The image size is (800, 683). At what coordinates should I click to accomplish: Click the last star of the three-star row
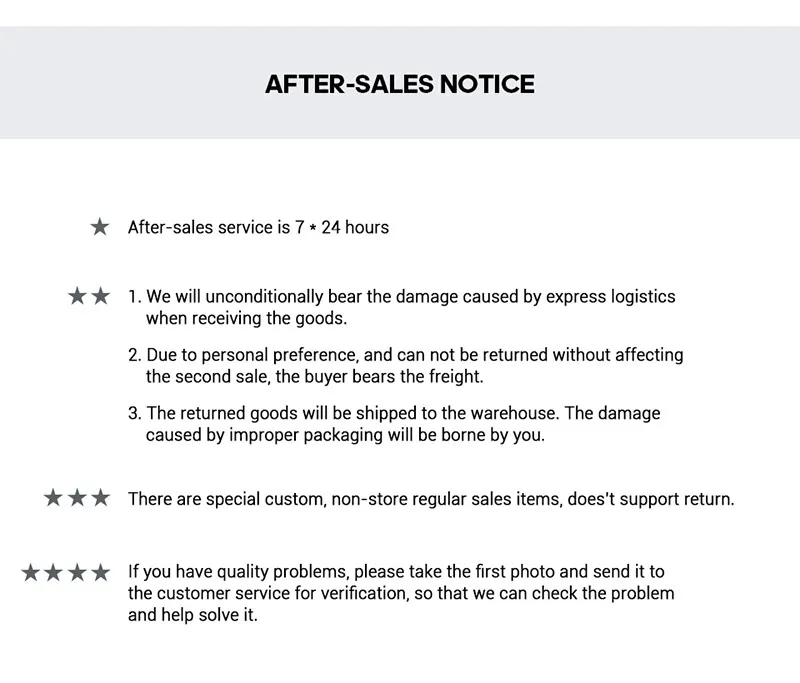tap(101, 497)
